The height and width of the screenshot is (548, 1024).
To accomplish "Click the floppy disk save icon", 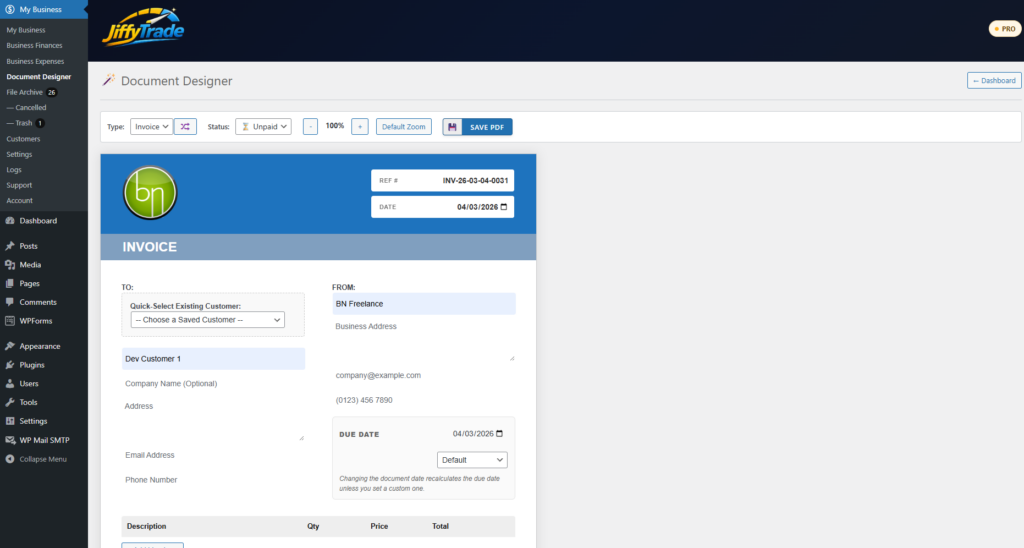I will coord(453,127).
